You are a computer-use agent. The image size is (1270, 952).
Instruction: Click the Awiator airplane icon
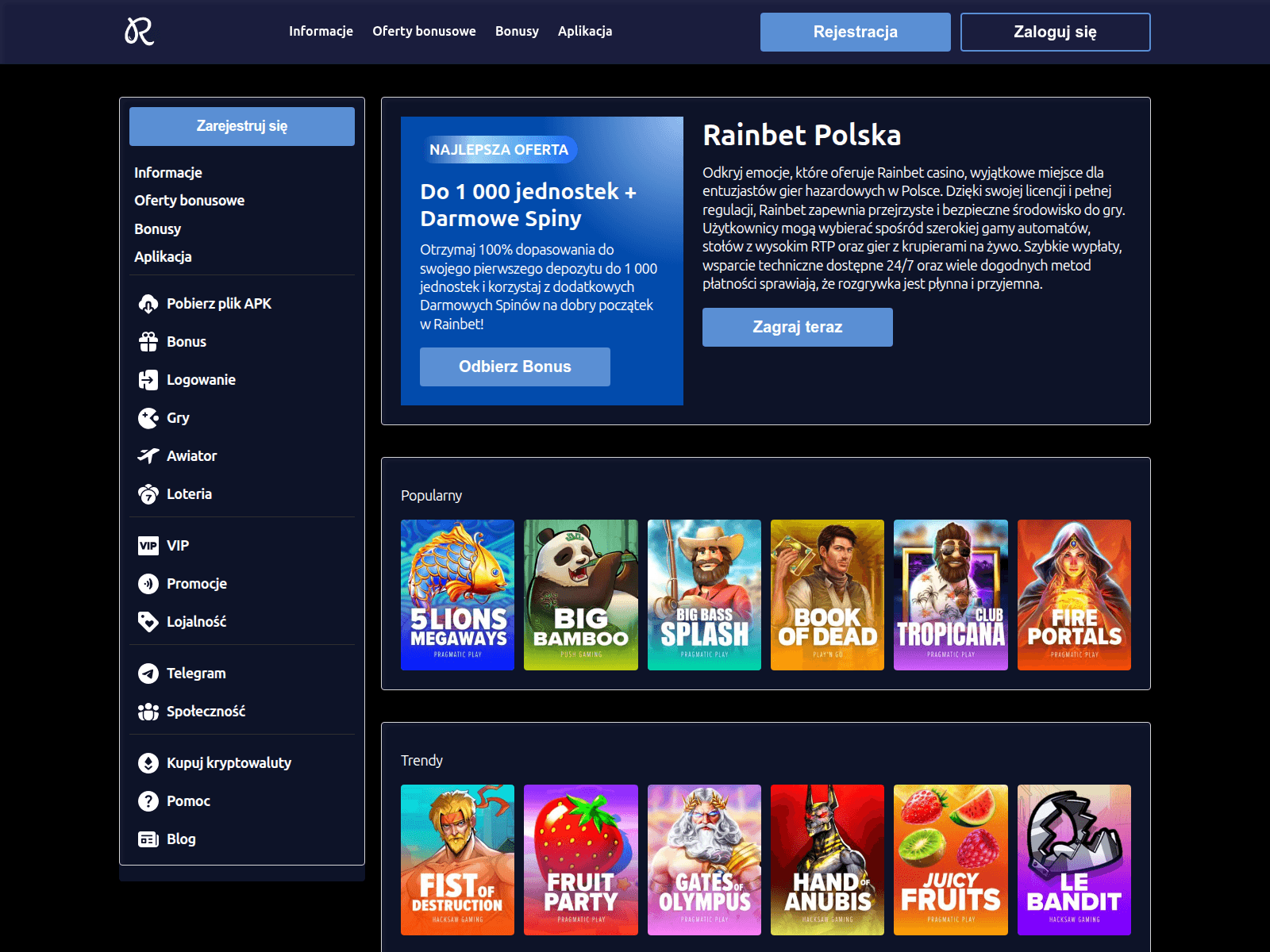(x=148, y=456)
